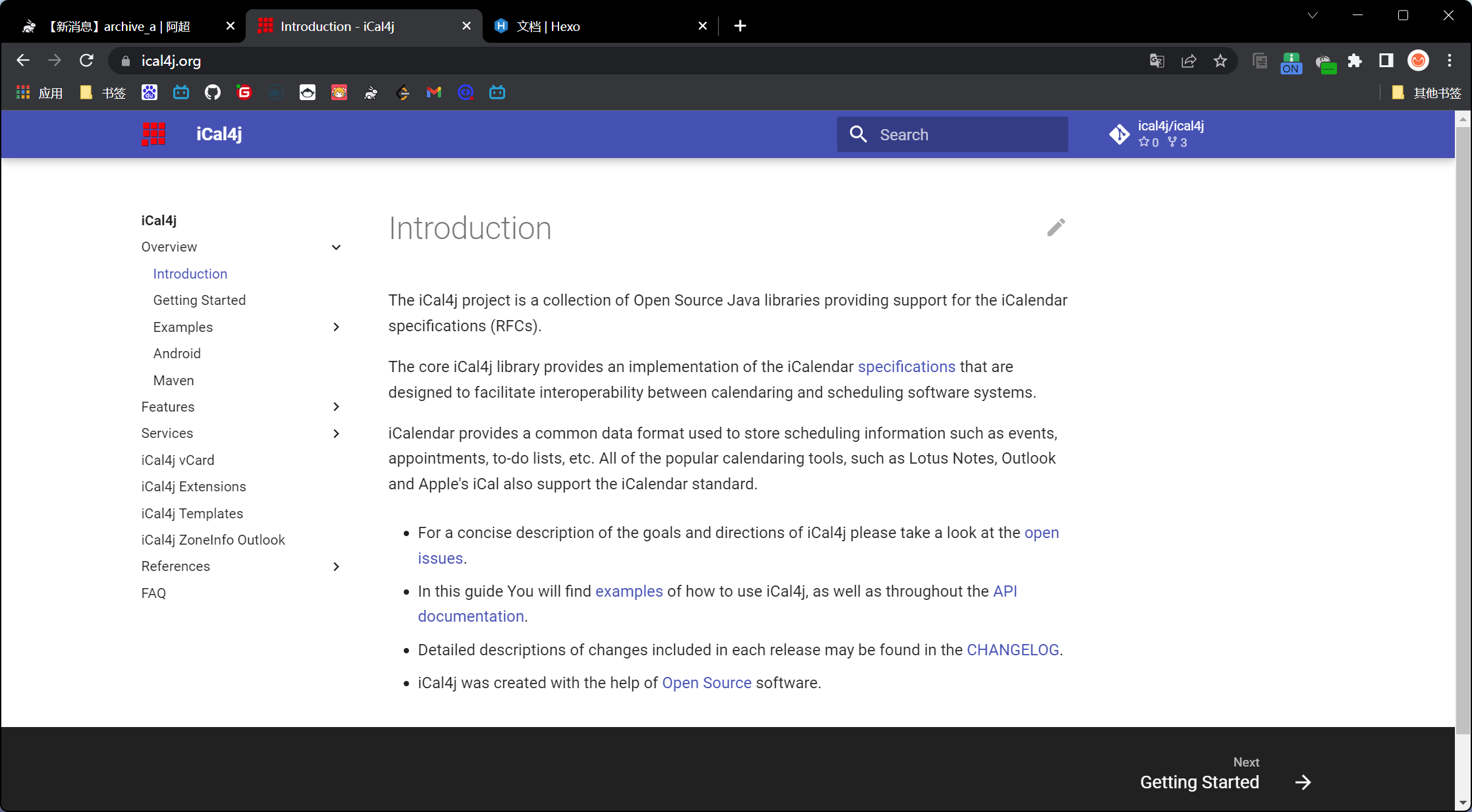Collapse the Overview section chevron
Viewport: 1472px width, 812px height.
coord(336,247)
